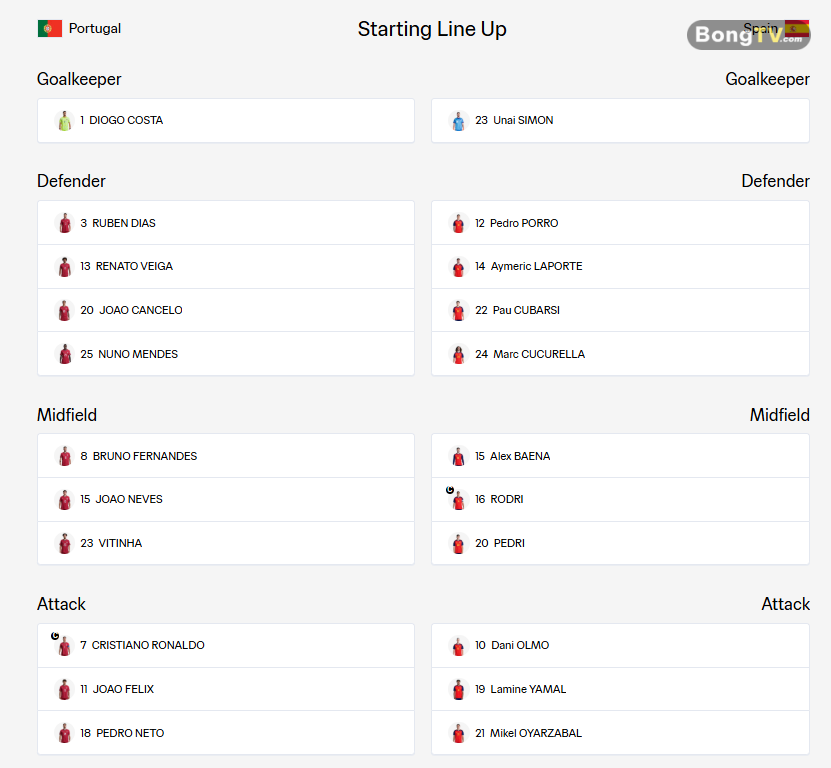Open Mikel Oyarzabal's entry
Screen dimensions: 831x768
[x=620, y=733]
